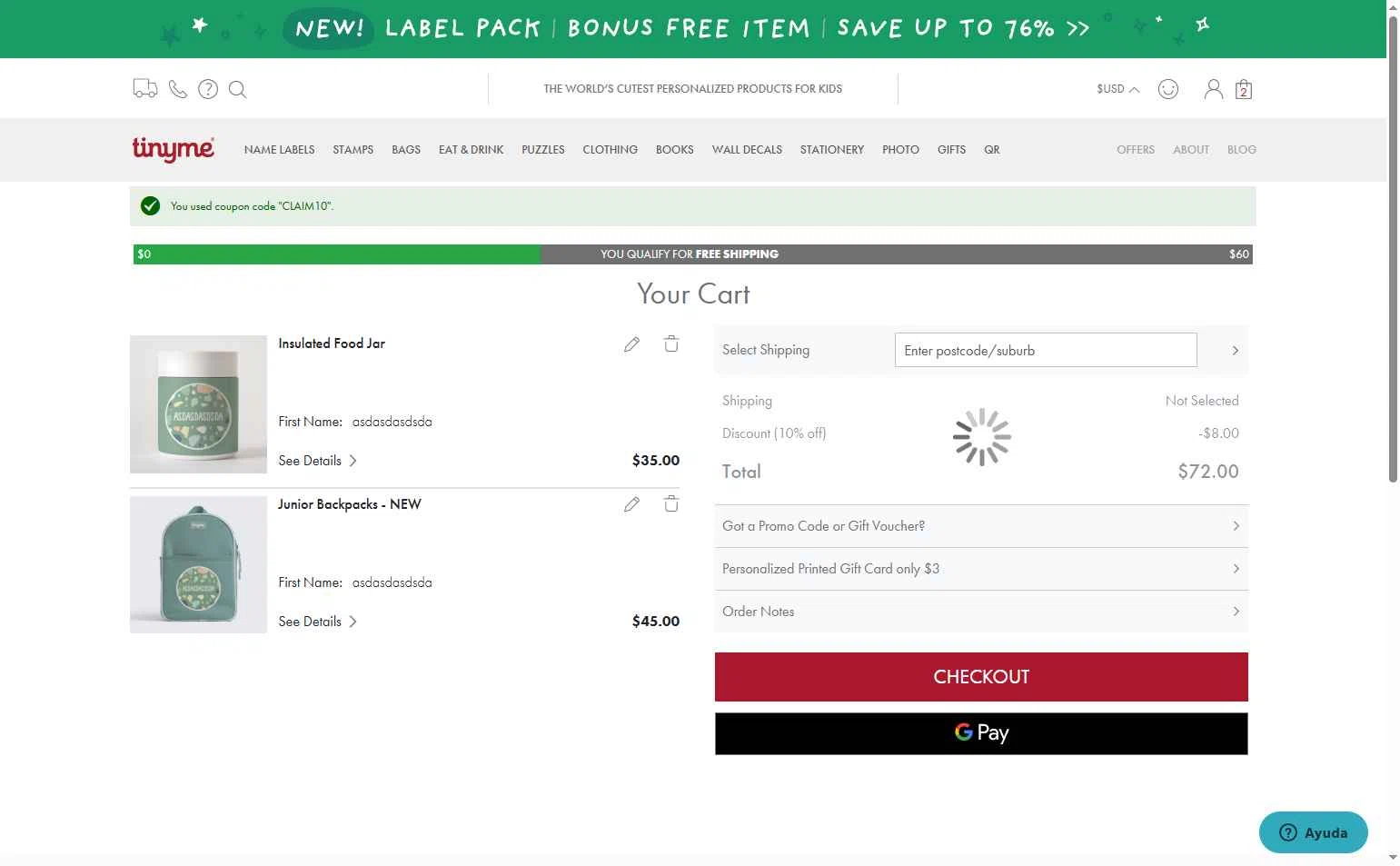
Task: Go to the OFFERS page
Action: coord(1136,150)
